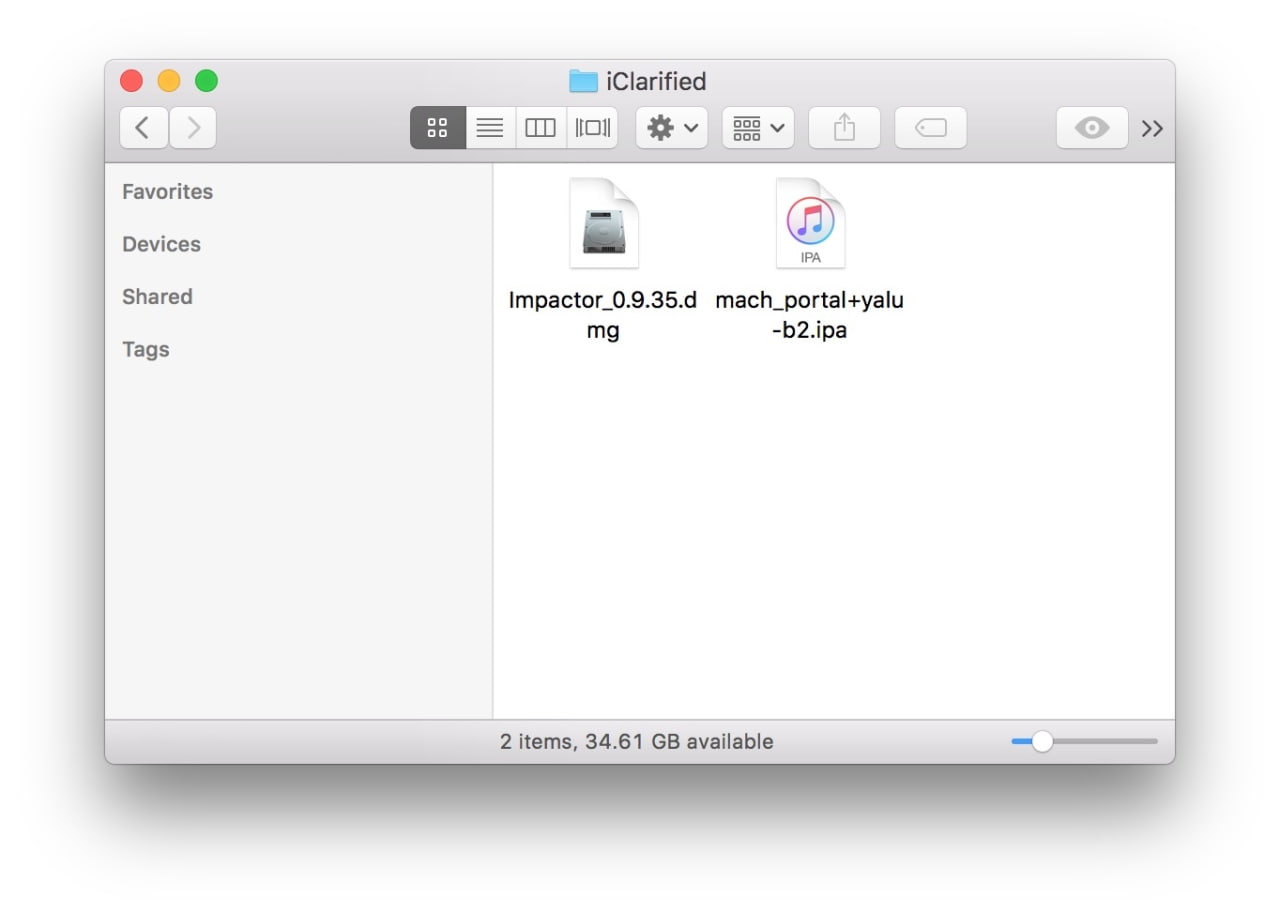Screen dimensions: 1280x914
Task: Click the Devices sidebar heading
Action: (161, 245)
